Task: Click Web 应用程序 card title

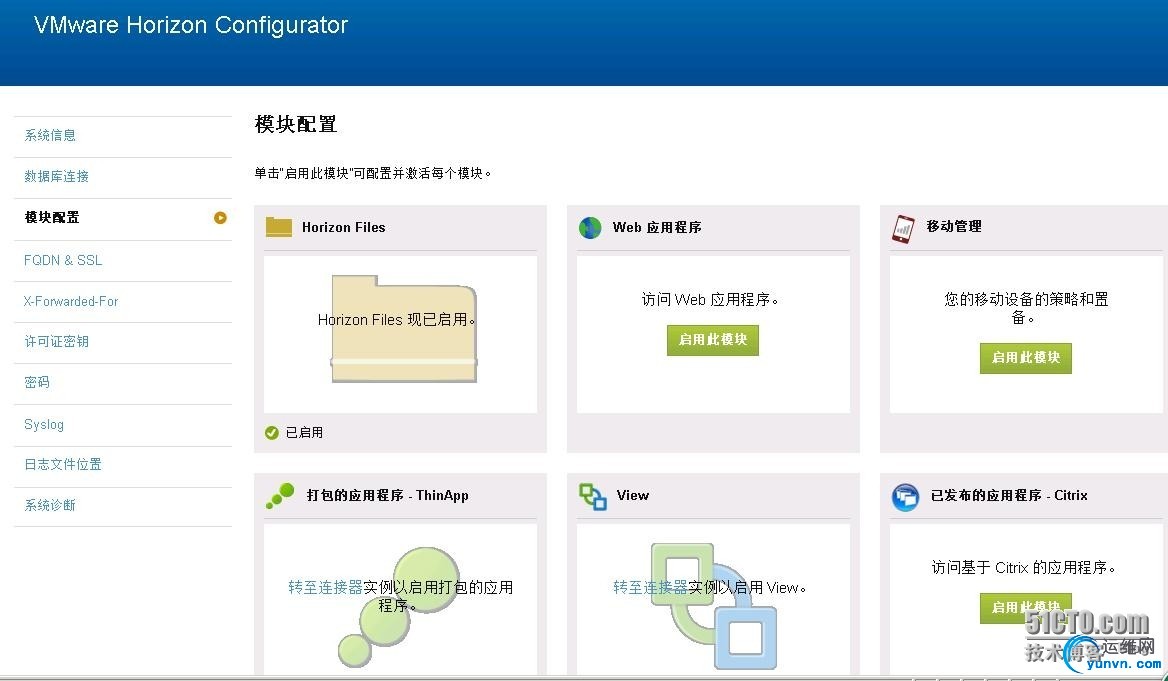Action: 657,227
